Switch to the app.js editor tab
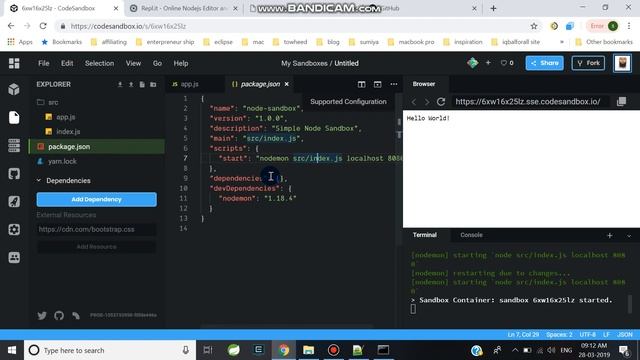The width and height of the screenshot is (640, 360). [189, 84]
